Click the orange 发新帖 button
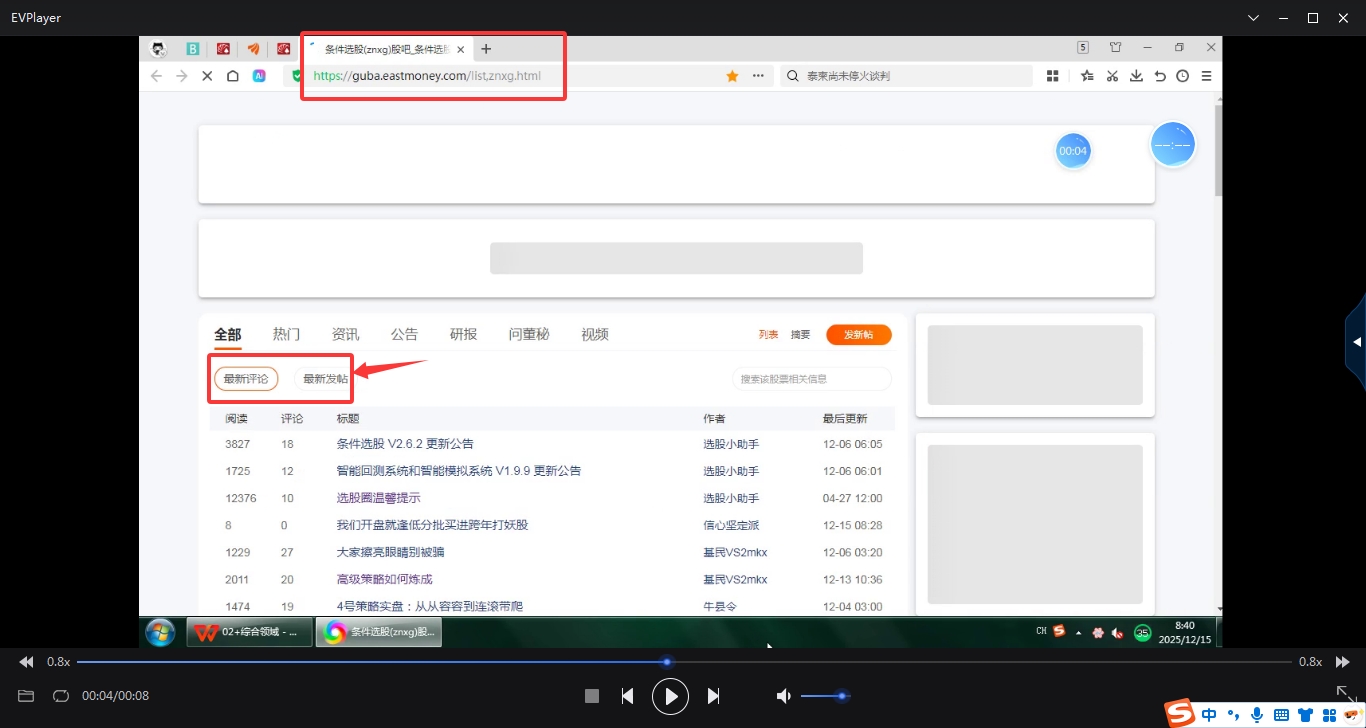 pyautogui.click(x=858, y=335)
